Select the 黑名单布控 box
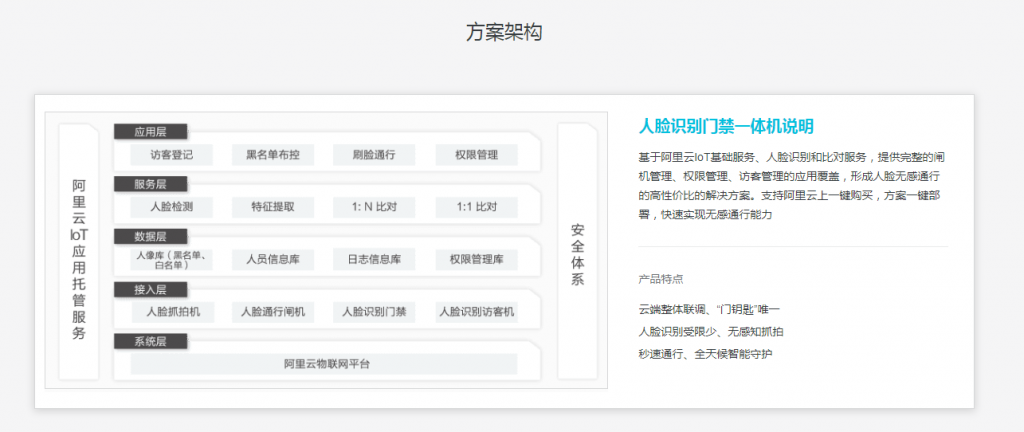 pos(273,155)
